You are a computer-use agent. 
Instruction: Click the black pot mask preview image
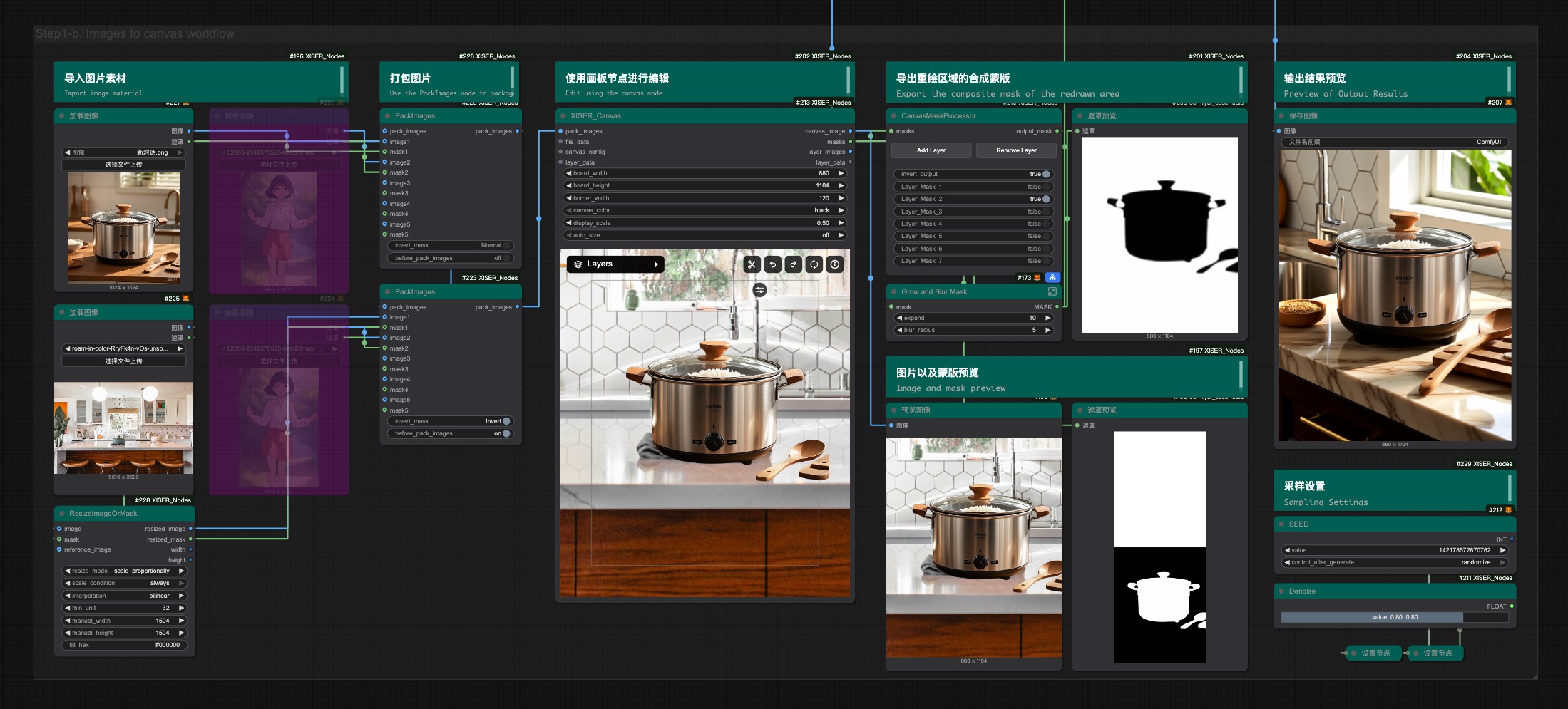tap(1159, 235)
